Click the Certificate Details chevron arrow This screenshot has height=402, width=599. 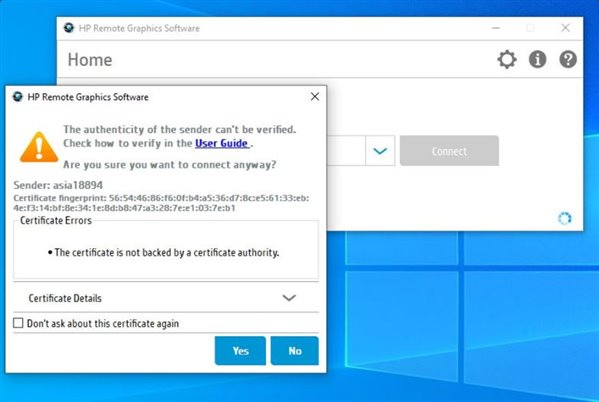click(289, 298)
